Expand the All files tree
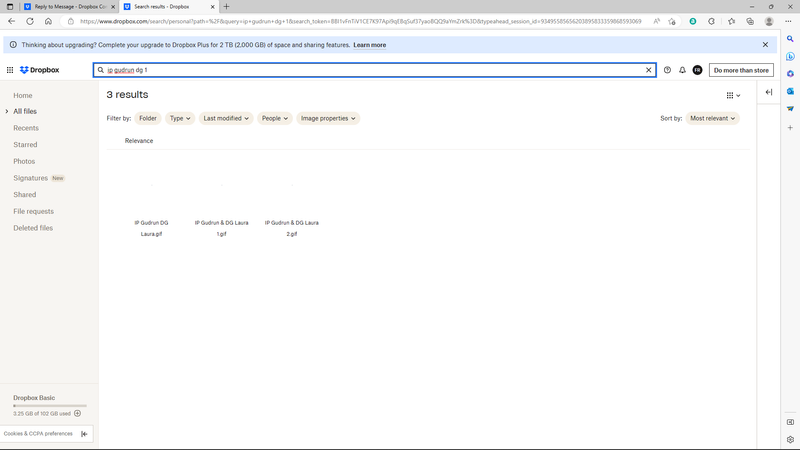The width and height of the screenshot is (800, 450). click(x=7, y=111)
